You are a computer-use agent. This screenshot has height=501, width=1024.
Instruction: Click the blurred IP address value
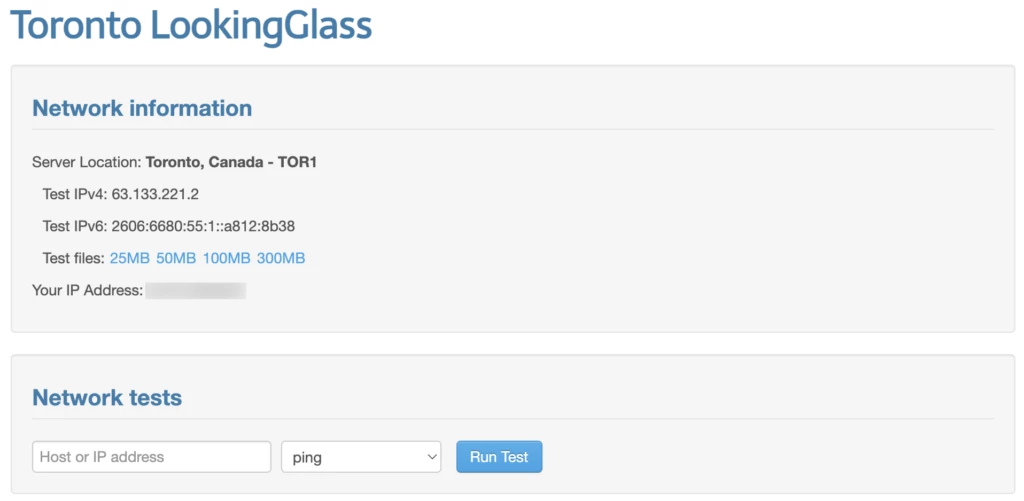pyautogui.click(x=196, y=291)
